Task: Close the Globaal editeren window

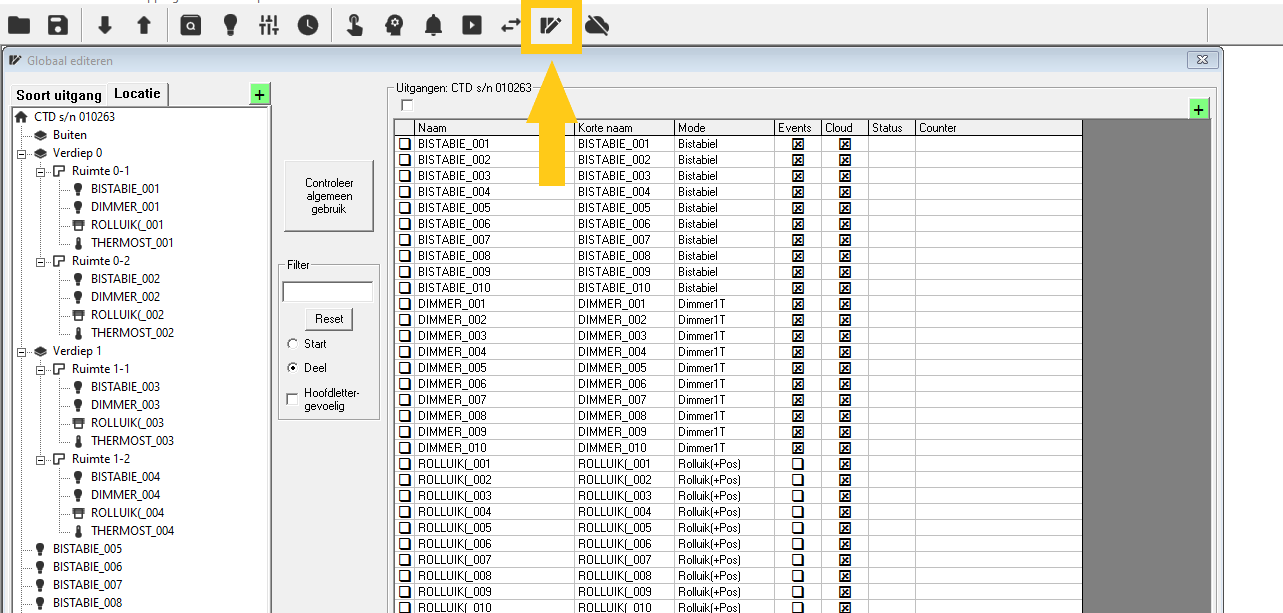Action: (x=1203, y=60)
